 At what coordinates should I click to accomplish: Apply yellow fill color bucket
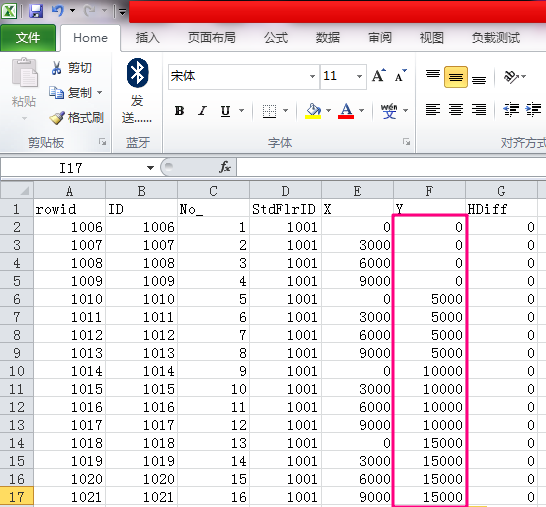(x=313, y=111)
